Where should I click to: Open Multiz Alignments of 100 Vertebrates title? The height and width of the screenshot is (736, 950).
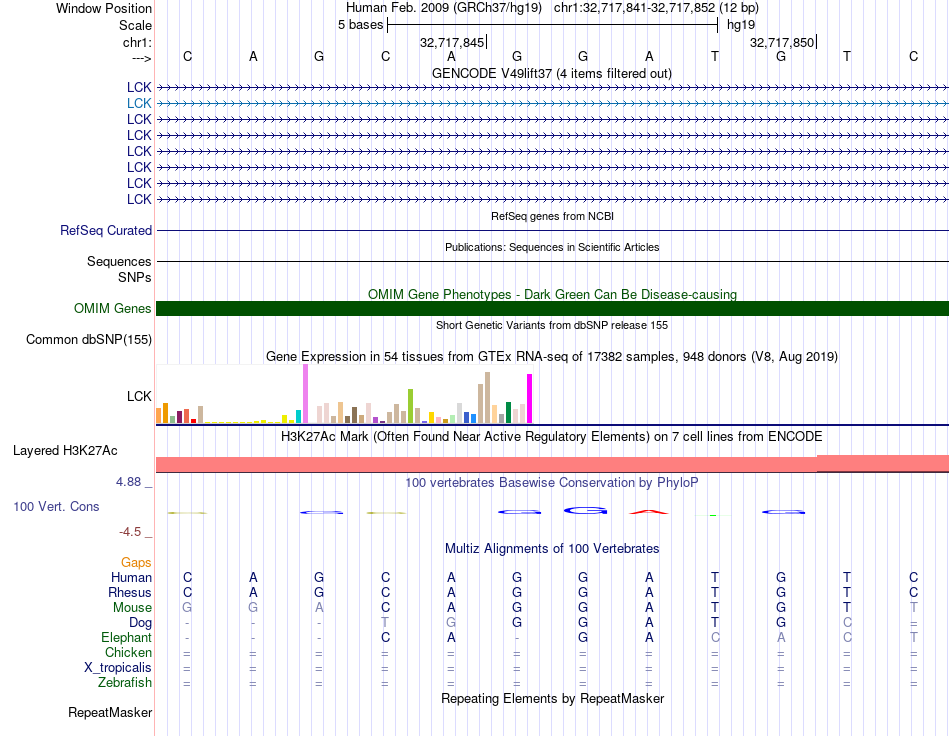coord(552,549)
